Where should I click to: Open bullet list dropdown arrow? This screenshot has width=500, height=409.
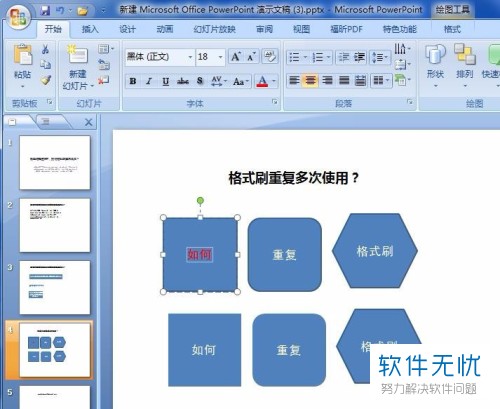305,57
